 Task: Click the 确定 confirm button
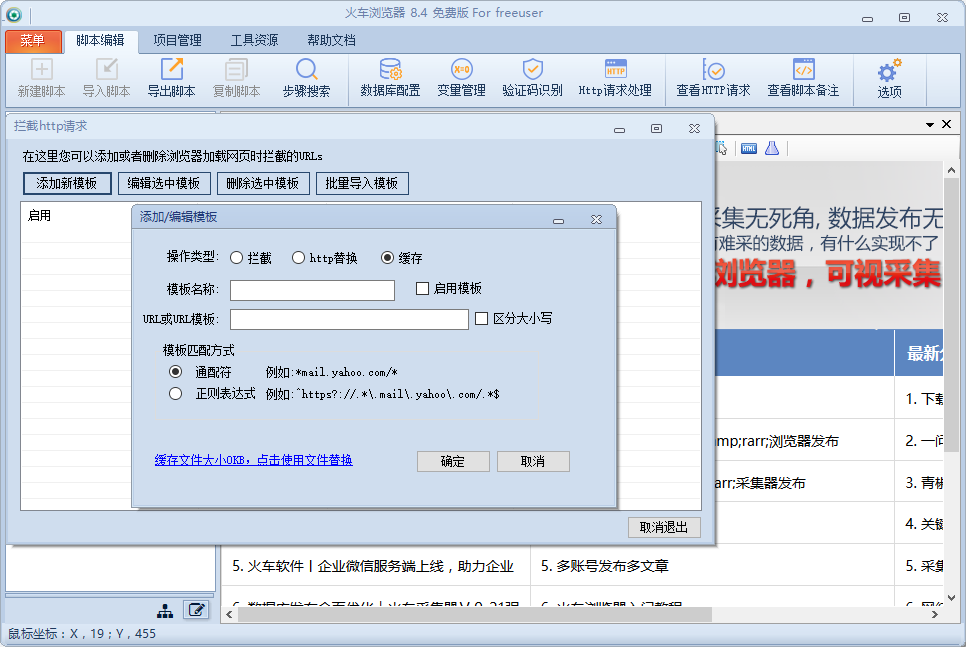pyautogui.click(x=453, y=461)
